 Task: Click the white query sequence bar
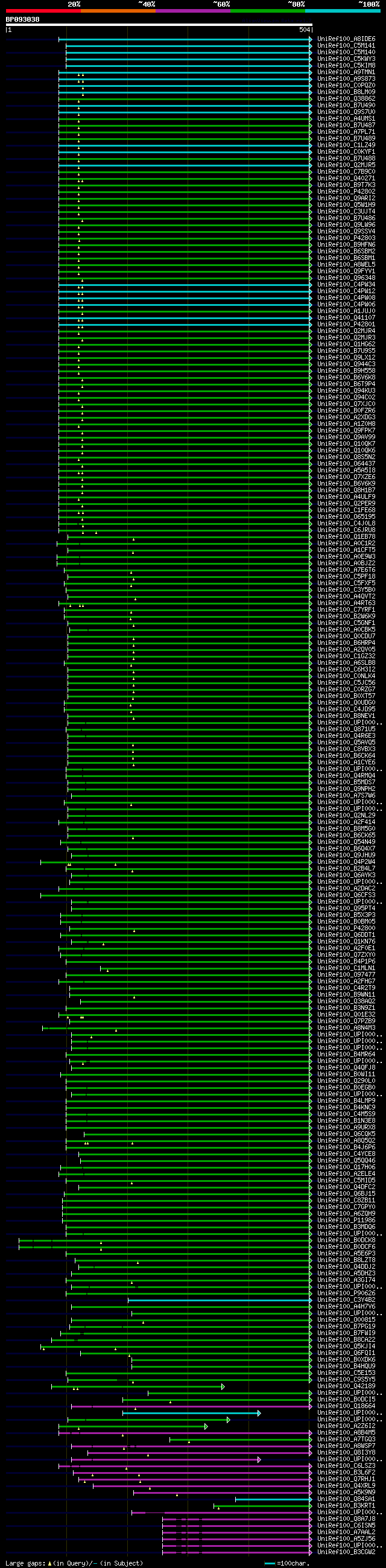coord(159,25)
